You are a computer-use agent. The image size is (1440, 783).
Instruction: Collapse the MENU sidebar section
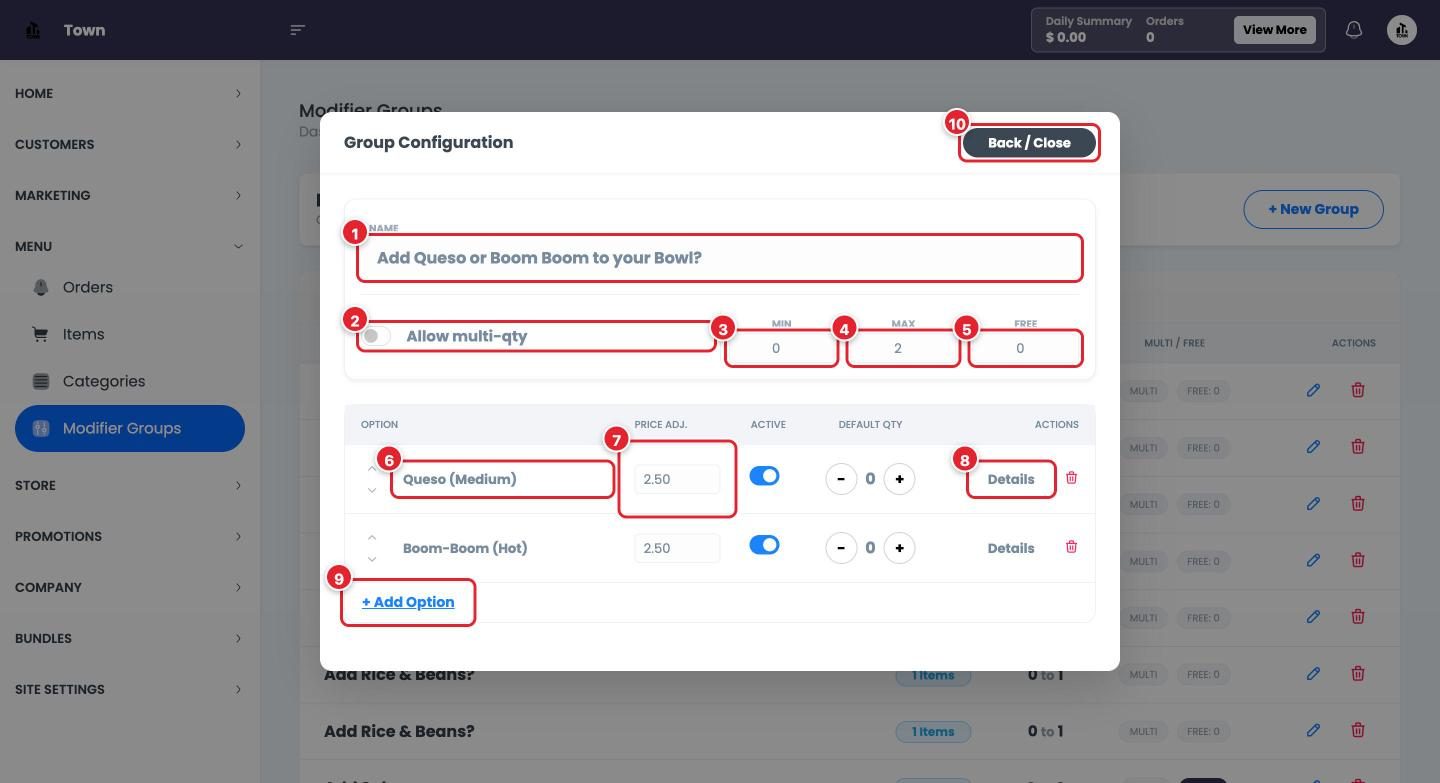click(x=130, y=246)
